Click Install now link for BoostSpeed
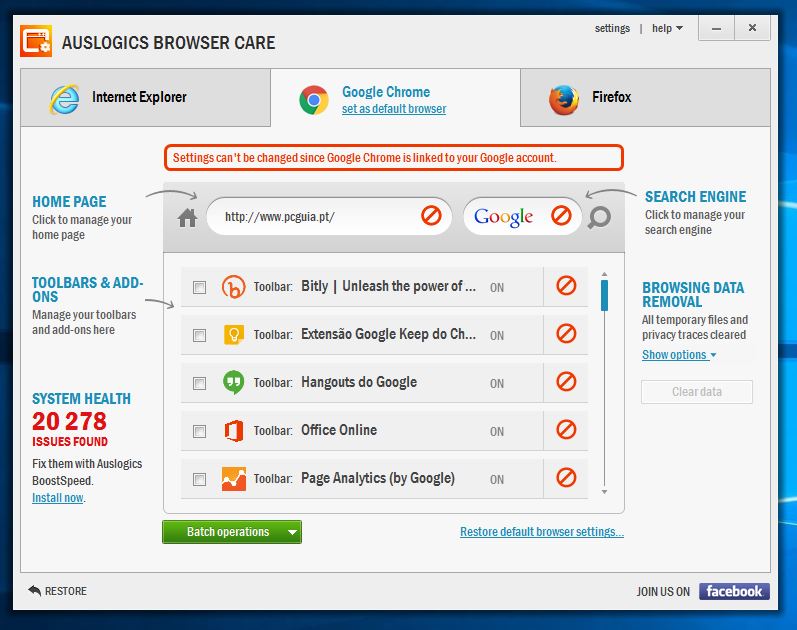The image size is (797, 630). pos(57,498)
